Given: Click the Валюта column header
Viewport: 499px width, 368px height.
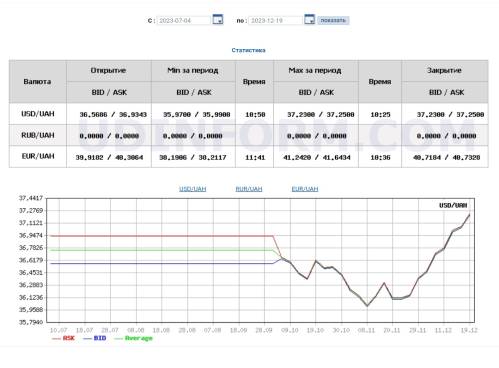Looking at the screenshot, I should 37,82.
